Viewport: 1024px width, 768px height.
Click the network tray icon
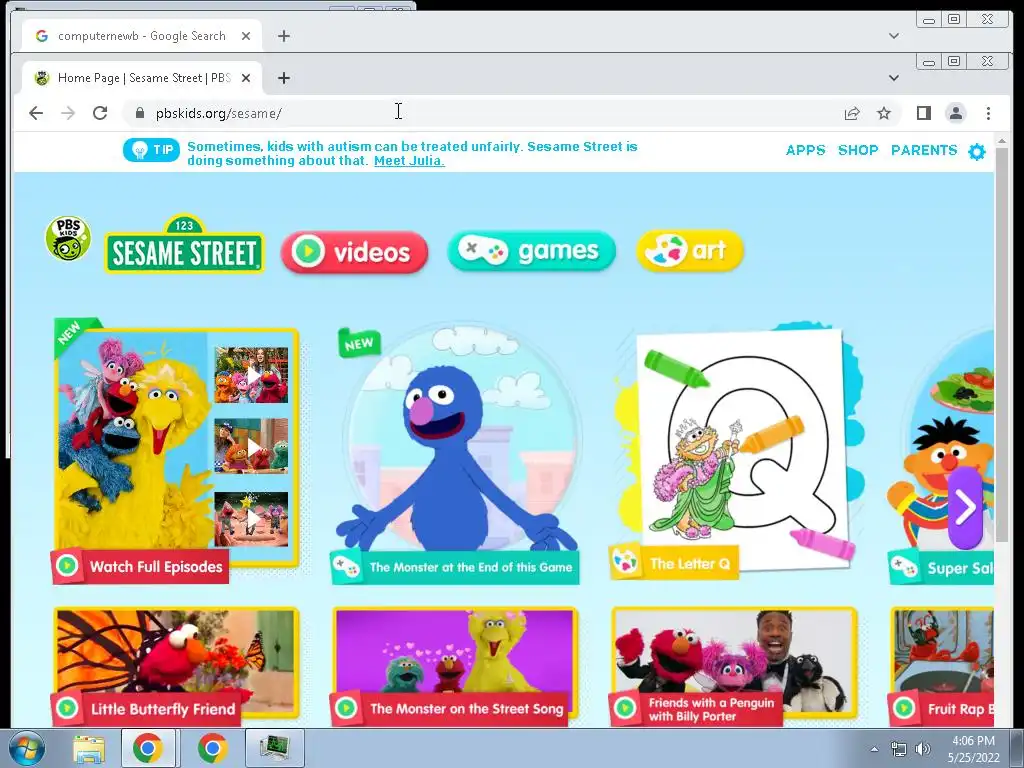tap(899, 749)
